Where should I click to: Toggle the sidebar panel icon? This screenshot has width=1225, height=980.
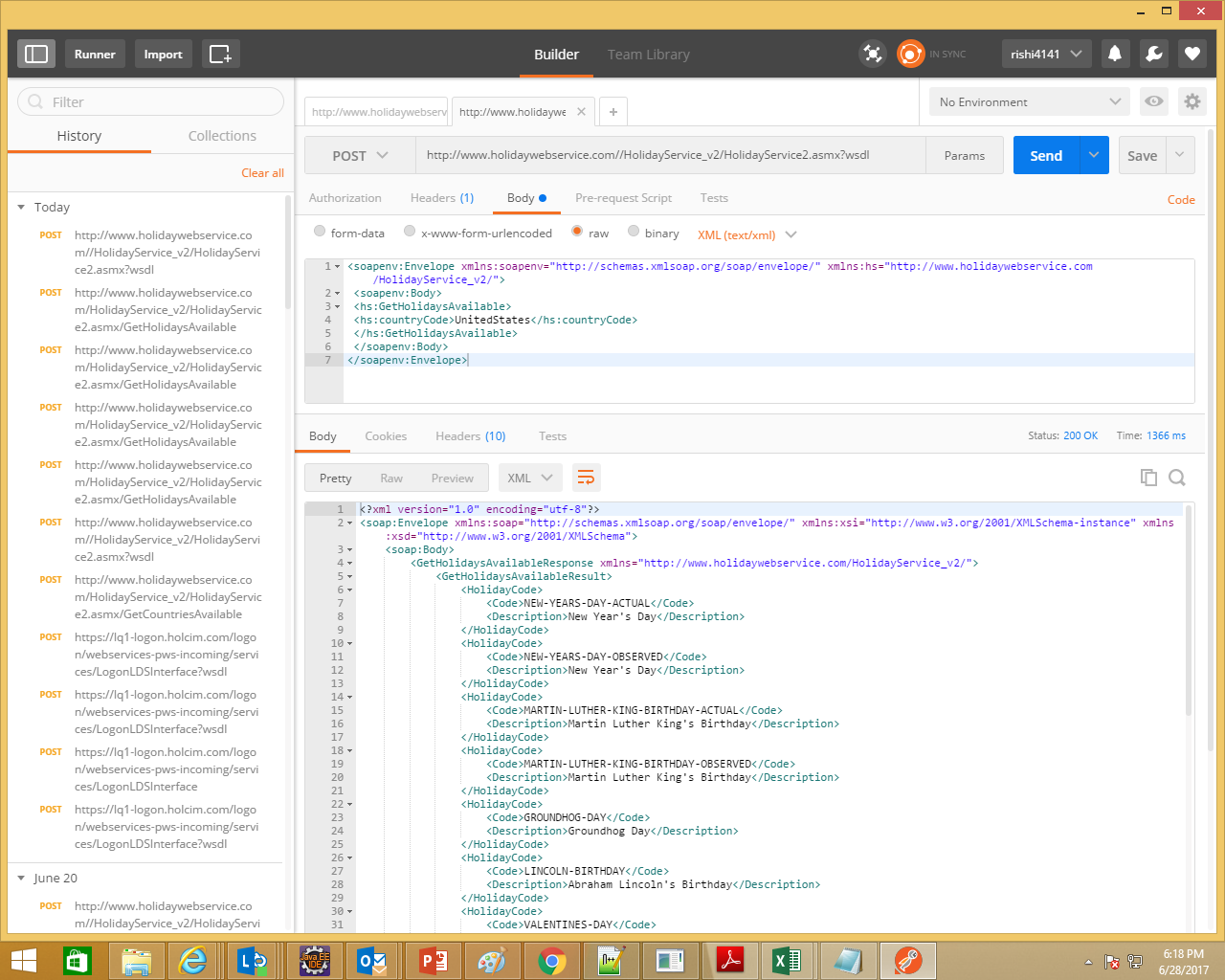coord(36,54)
